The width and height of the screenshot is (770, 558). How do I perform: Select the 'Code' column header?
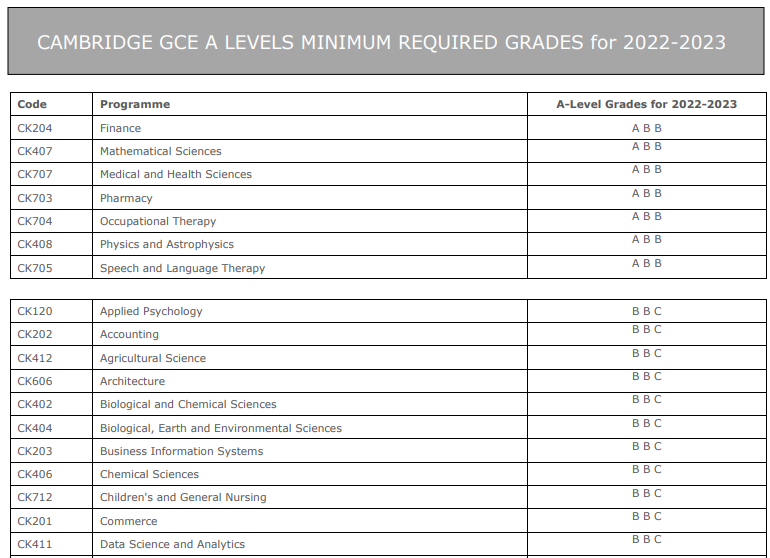click(x=32, y=104)
